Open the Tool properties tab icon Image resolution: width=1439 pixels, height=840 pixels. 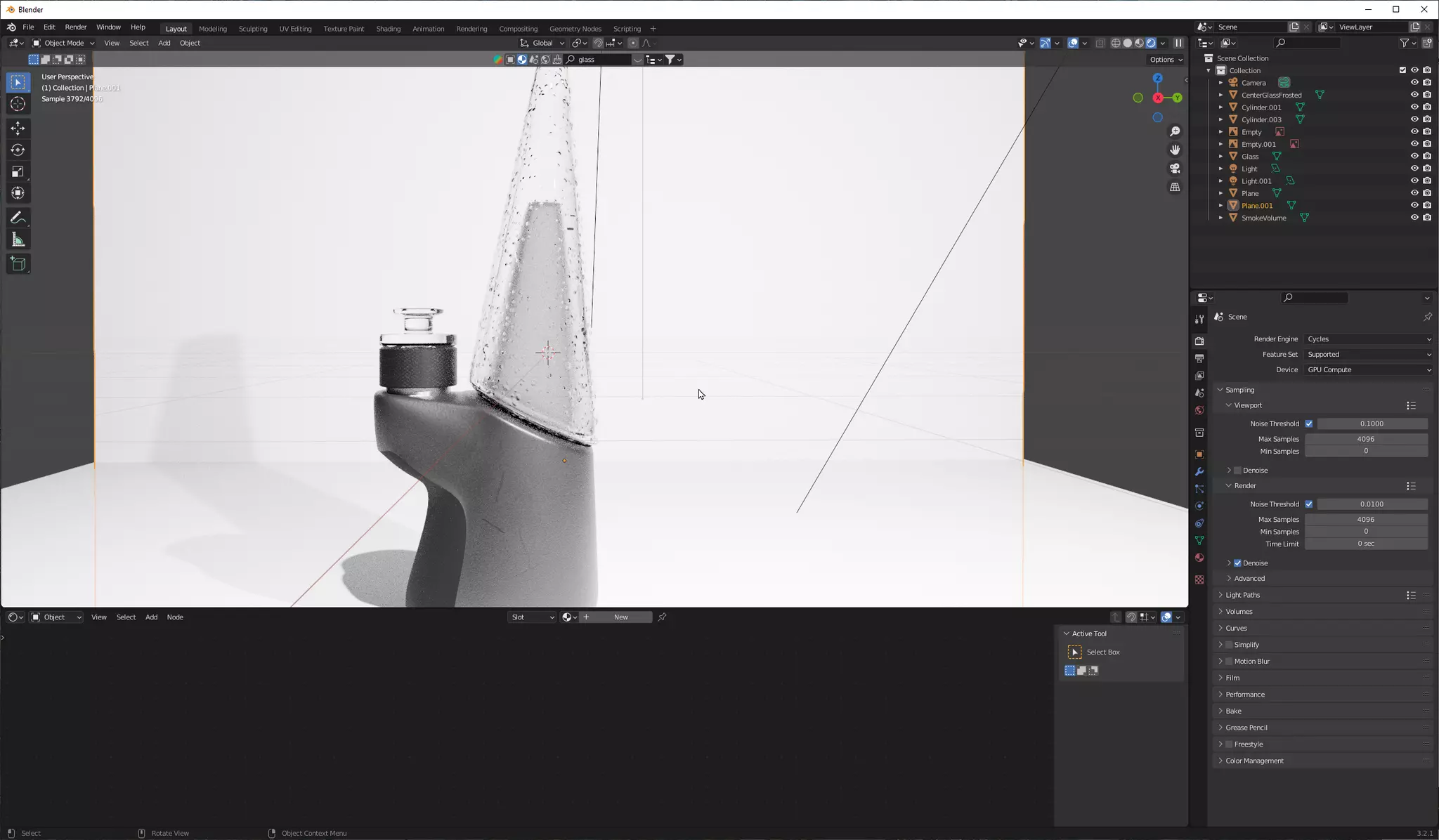click(1199, 319)
